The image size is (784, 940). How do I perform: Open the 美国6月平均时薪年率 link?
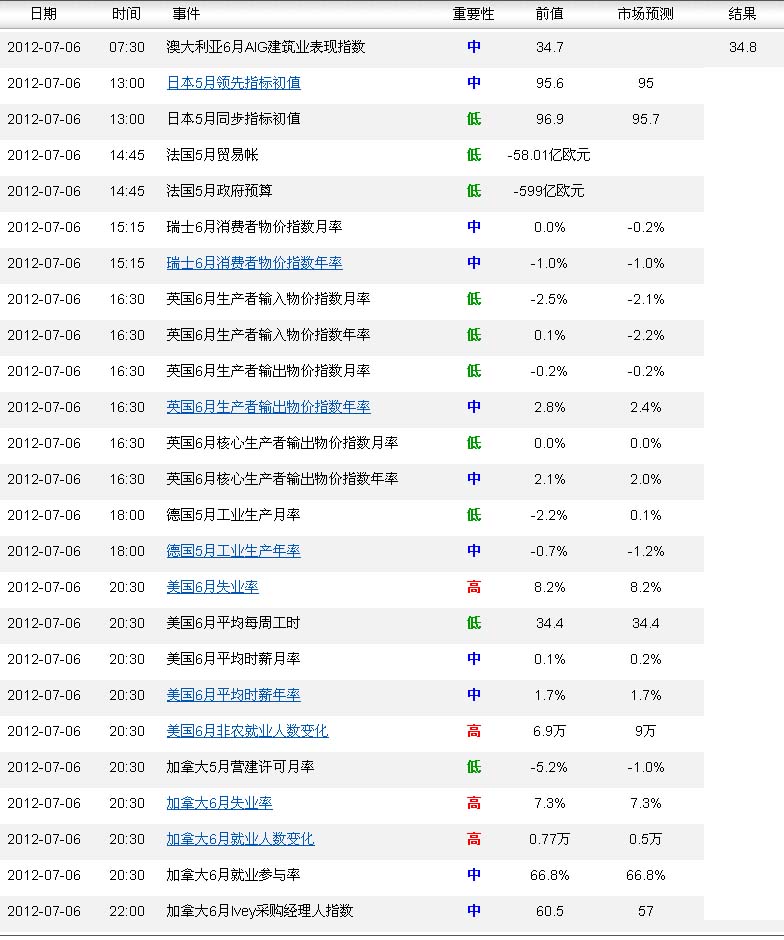[233, 695]
